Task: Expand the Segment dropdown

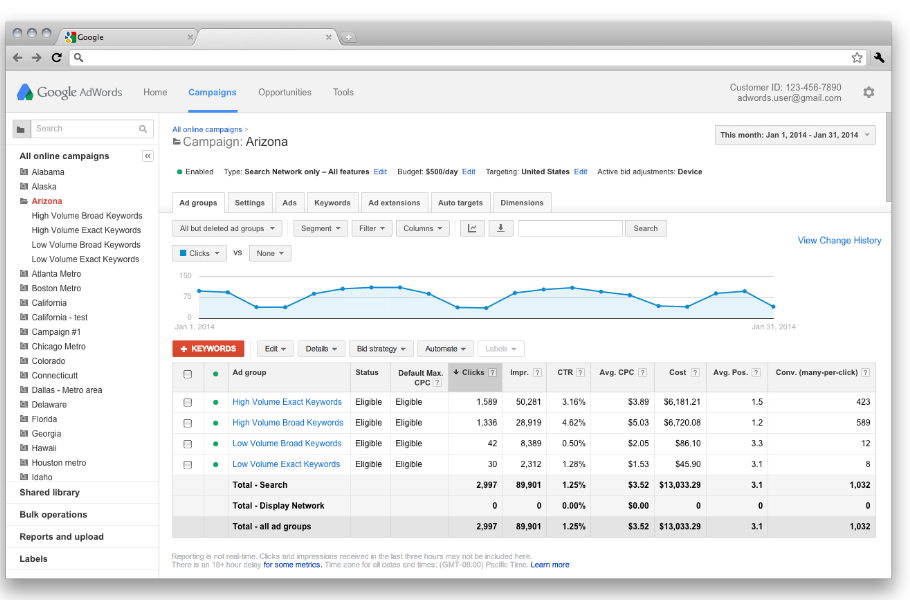Action: [x=320, y=228]
